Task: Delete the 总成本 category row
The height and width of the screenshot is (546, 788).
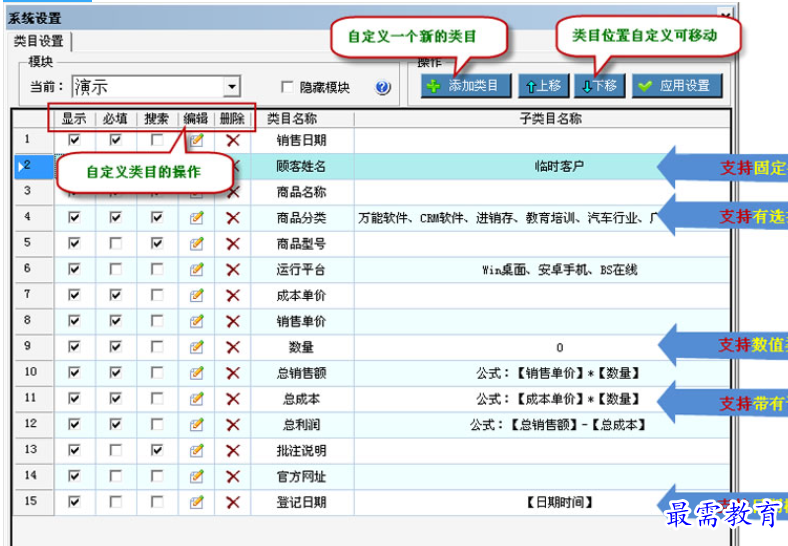Action: [233, 399]
